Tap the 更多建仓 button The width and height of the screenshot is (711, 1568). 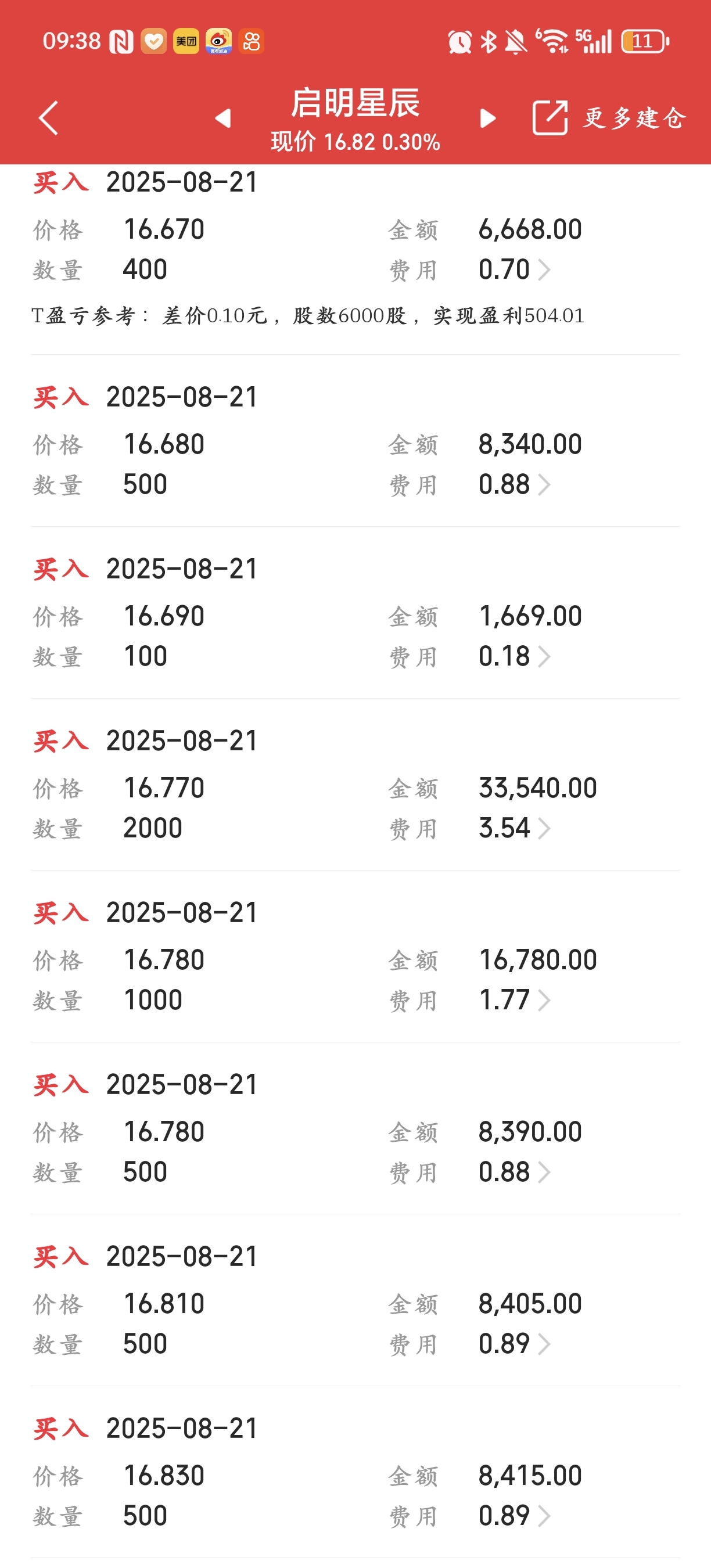(635, 117)
